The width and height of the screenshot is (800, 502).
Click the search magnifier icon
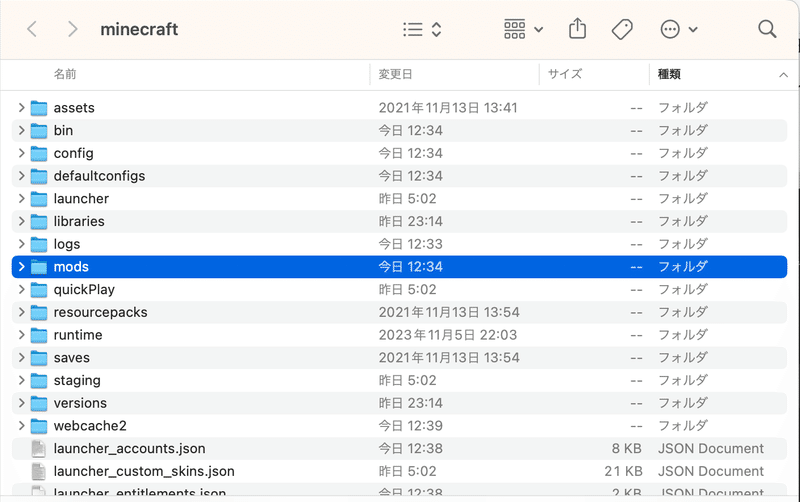point(767,29)
